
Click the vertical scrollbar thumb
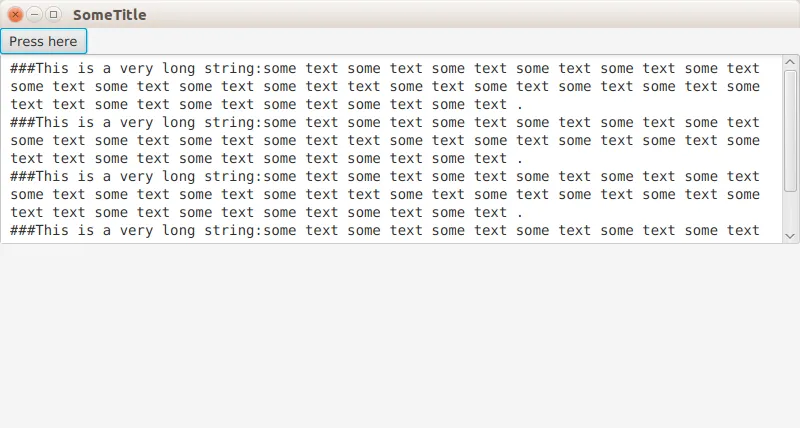[791, 130]
